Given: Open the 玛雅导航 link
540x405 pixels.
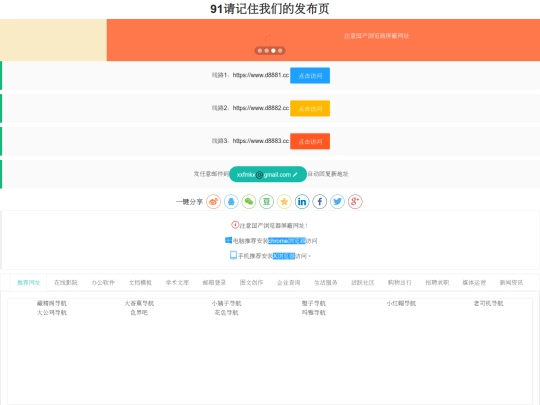Looking at the screenshot, I should 314,313.
